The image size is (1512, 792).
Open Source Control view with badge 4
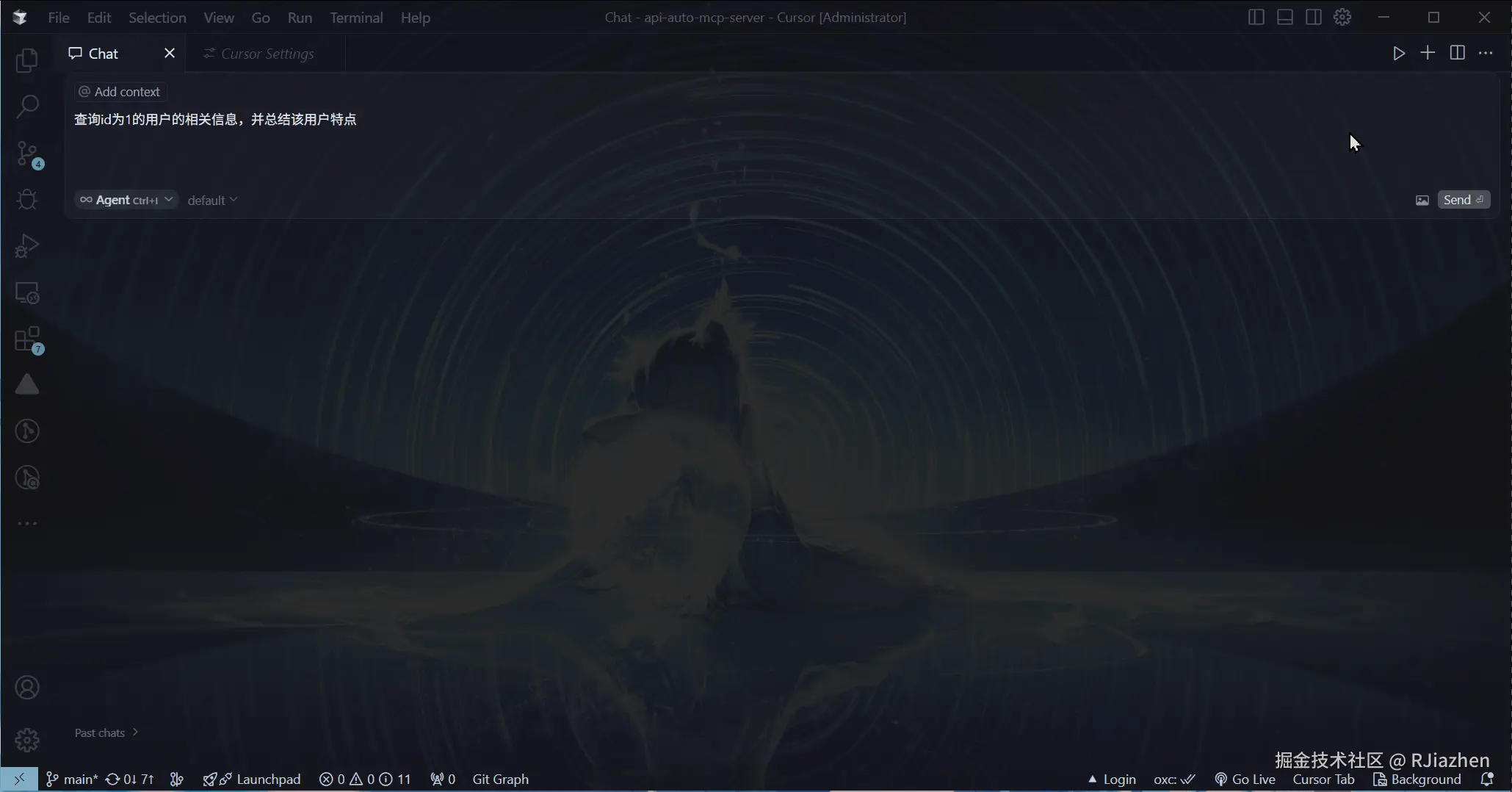(29, 154)
